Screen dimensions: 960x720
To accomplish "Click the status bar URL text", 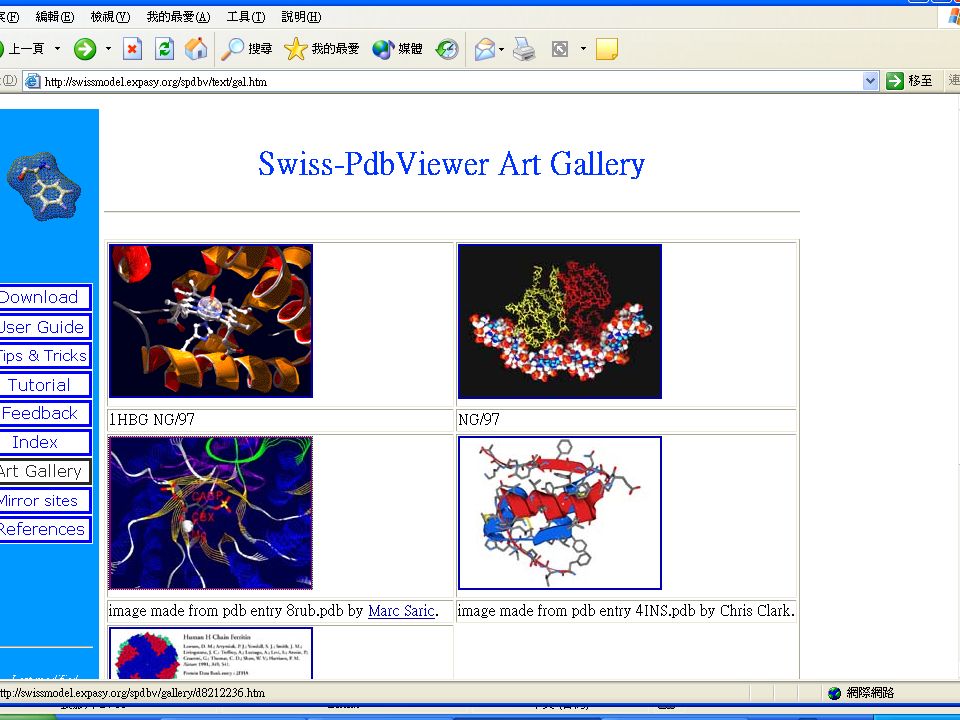I will coord(132,693).
